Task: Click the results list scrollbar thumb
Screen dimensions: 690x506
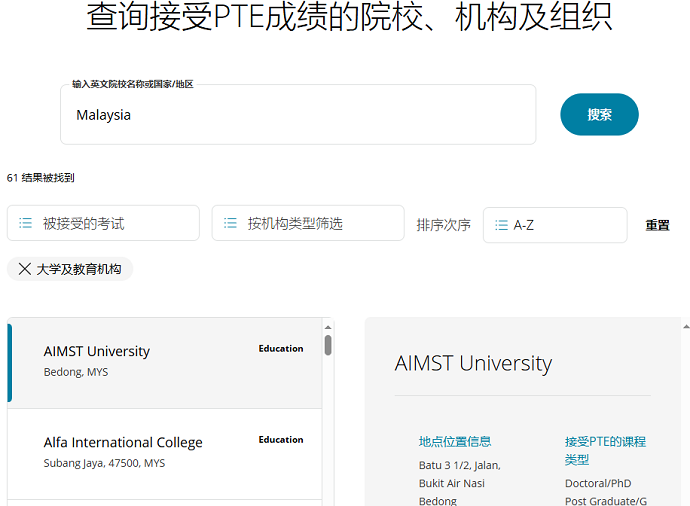Action: click(x=328, y=345)
